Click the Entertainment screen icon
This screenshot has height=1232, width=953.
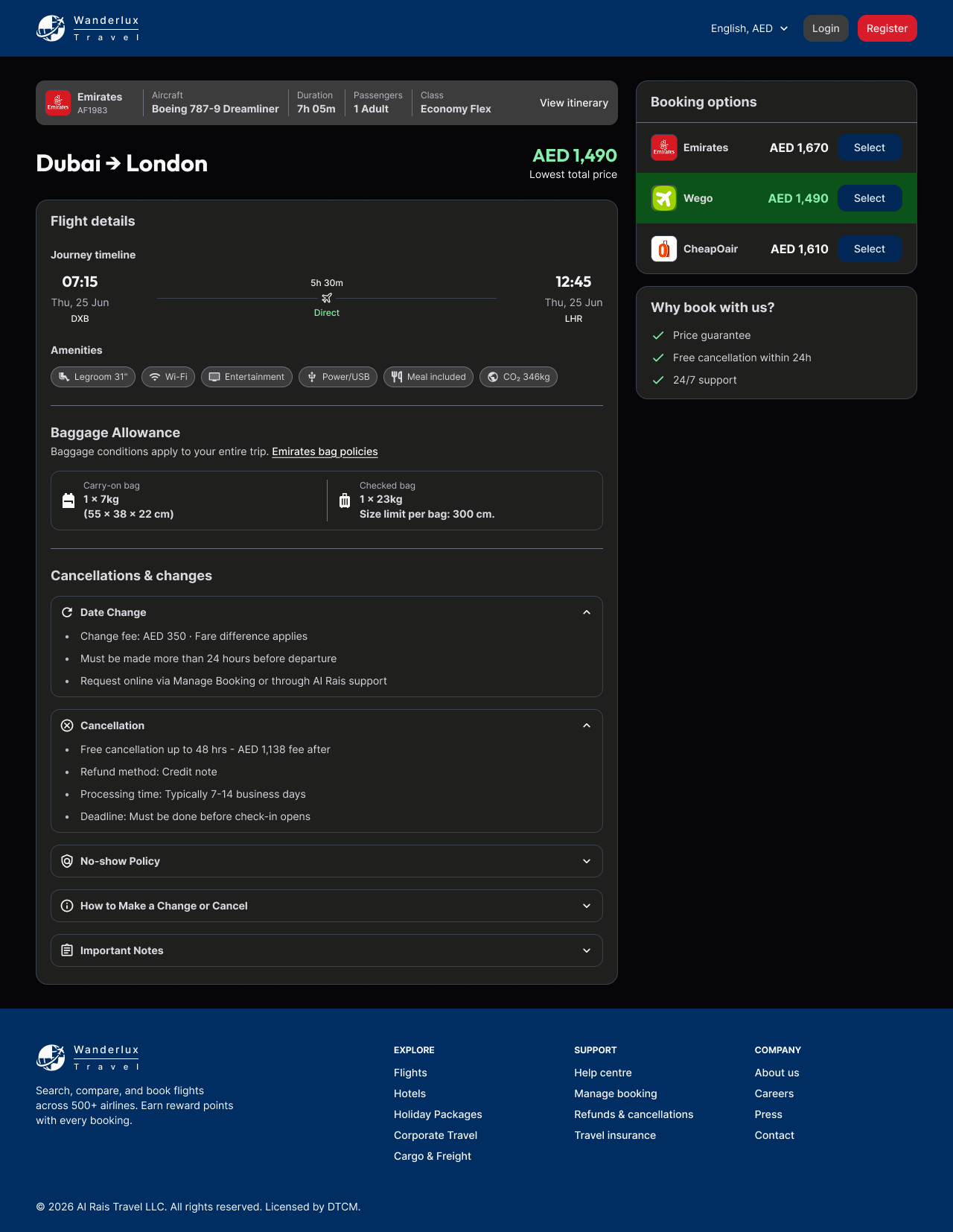[214, 377]
